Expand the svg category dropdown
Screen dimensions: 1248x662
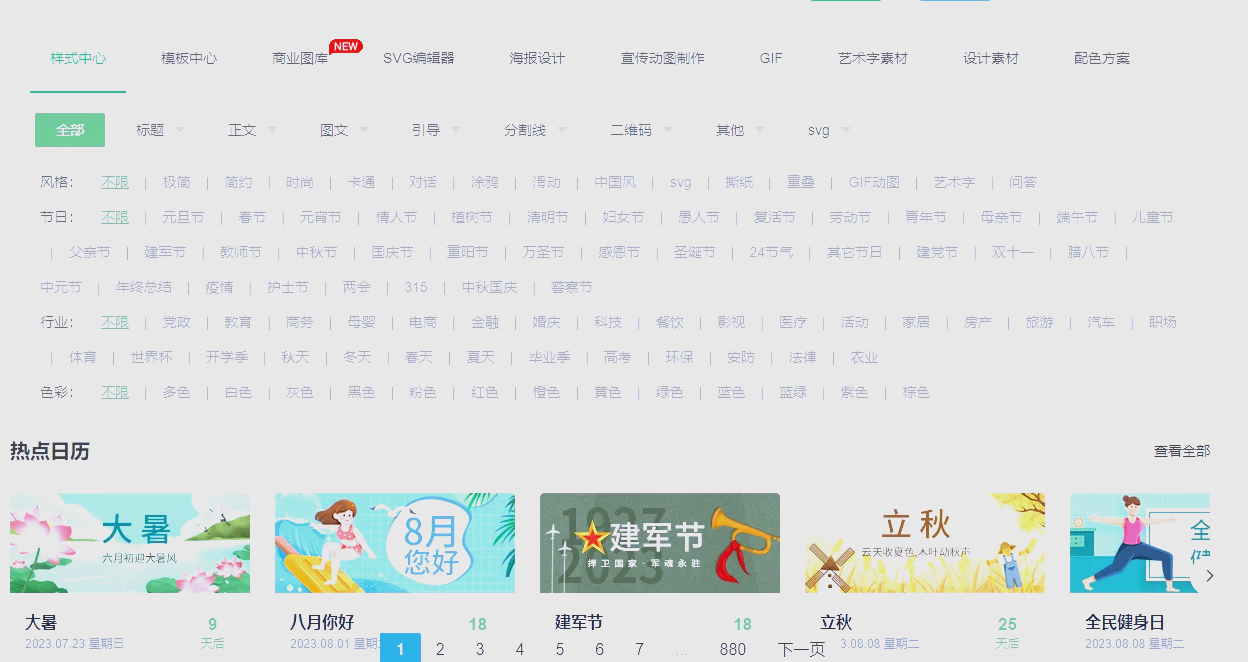click(829, 130)
